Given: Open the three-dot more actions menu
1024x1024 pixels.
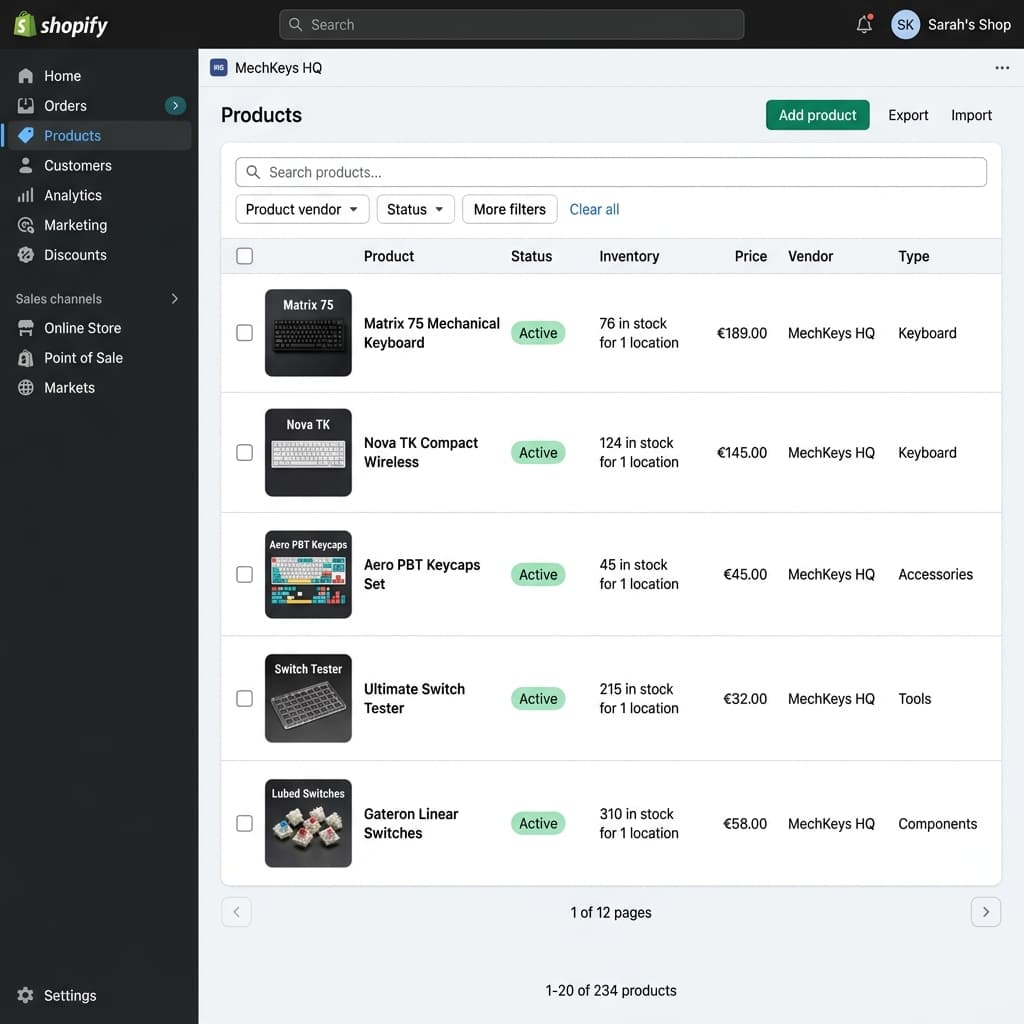Looking at the screenshot, I should (x=1002, y=68).
